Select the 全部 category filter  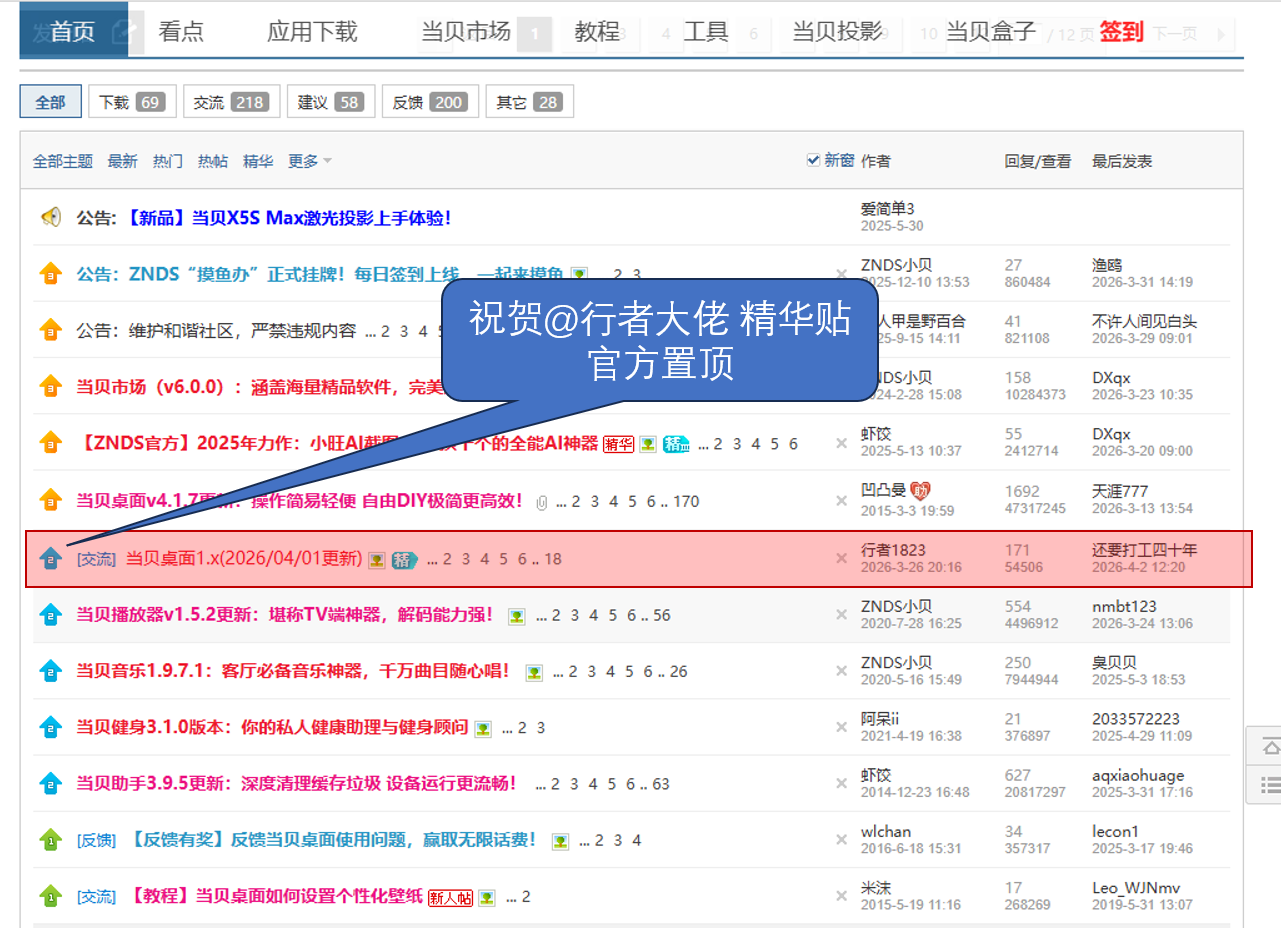(x=51, y=101)
